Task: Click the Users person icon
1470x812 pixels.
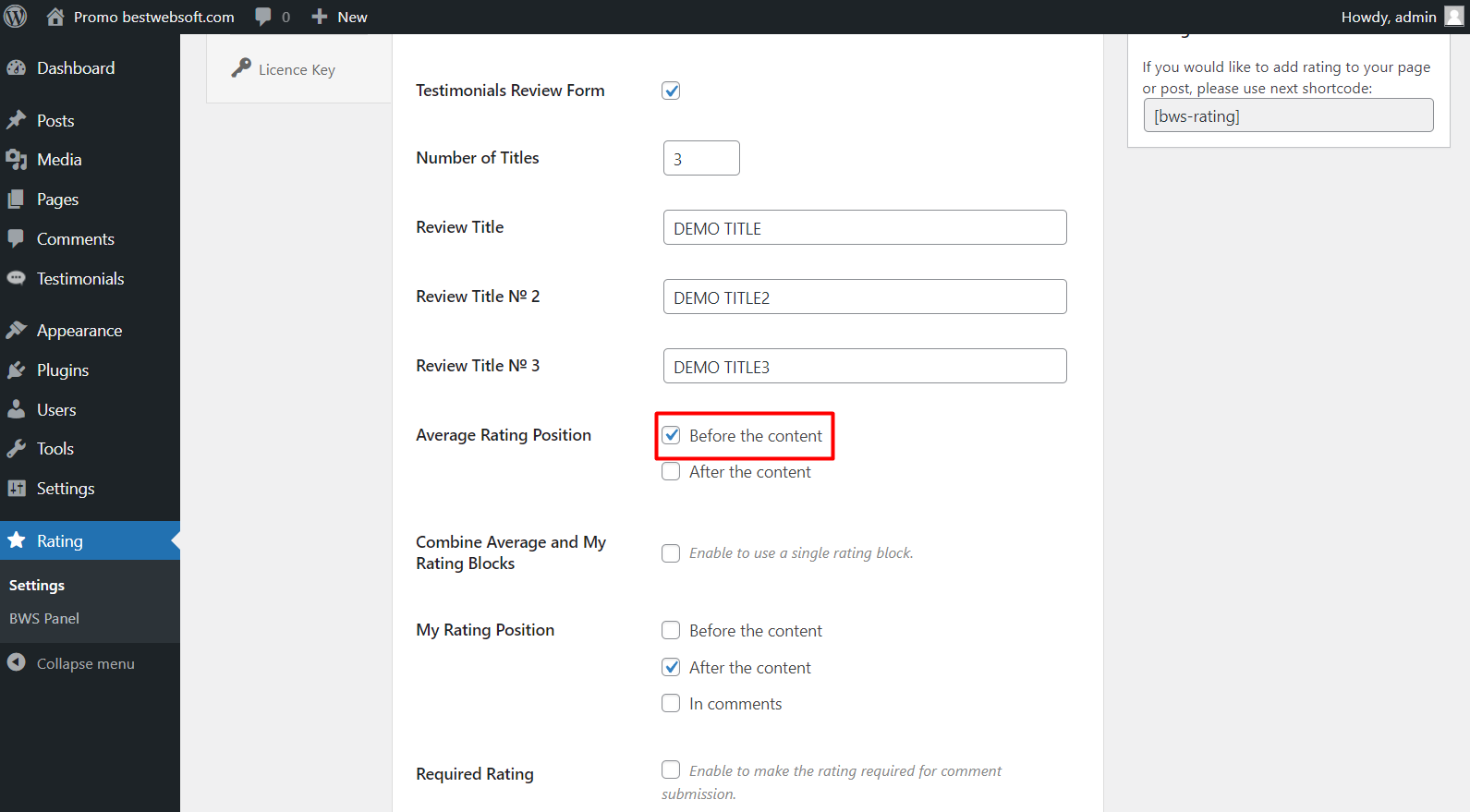Action: click(17, 409)
